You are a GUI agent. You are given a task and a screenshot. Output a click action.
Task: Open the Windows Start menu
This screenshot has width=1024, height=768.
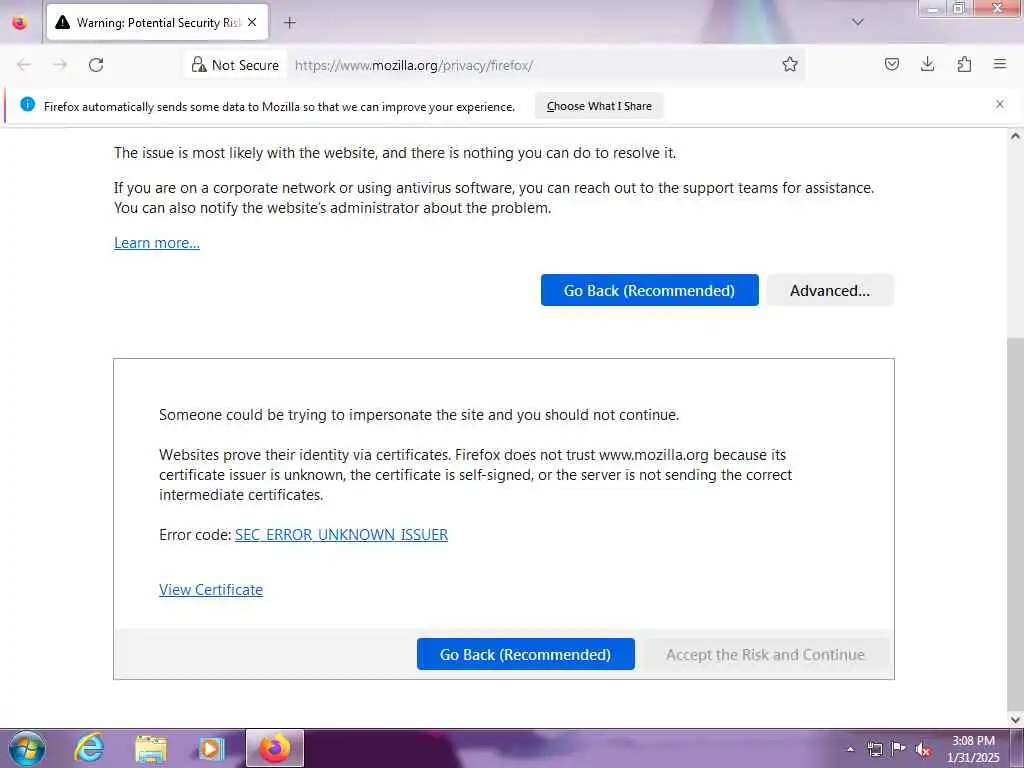(x=27, y=748)
